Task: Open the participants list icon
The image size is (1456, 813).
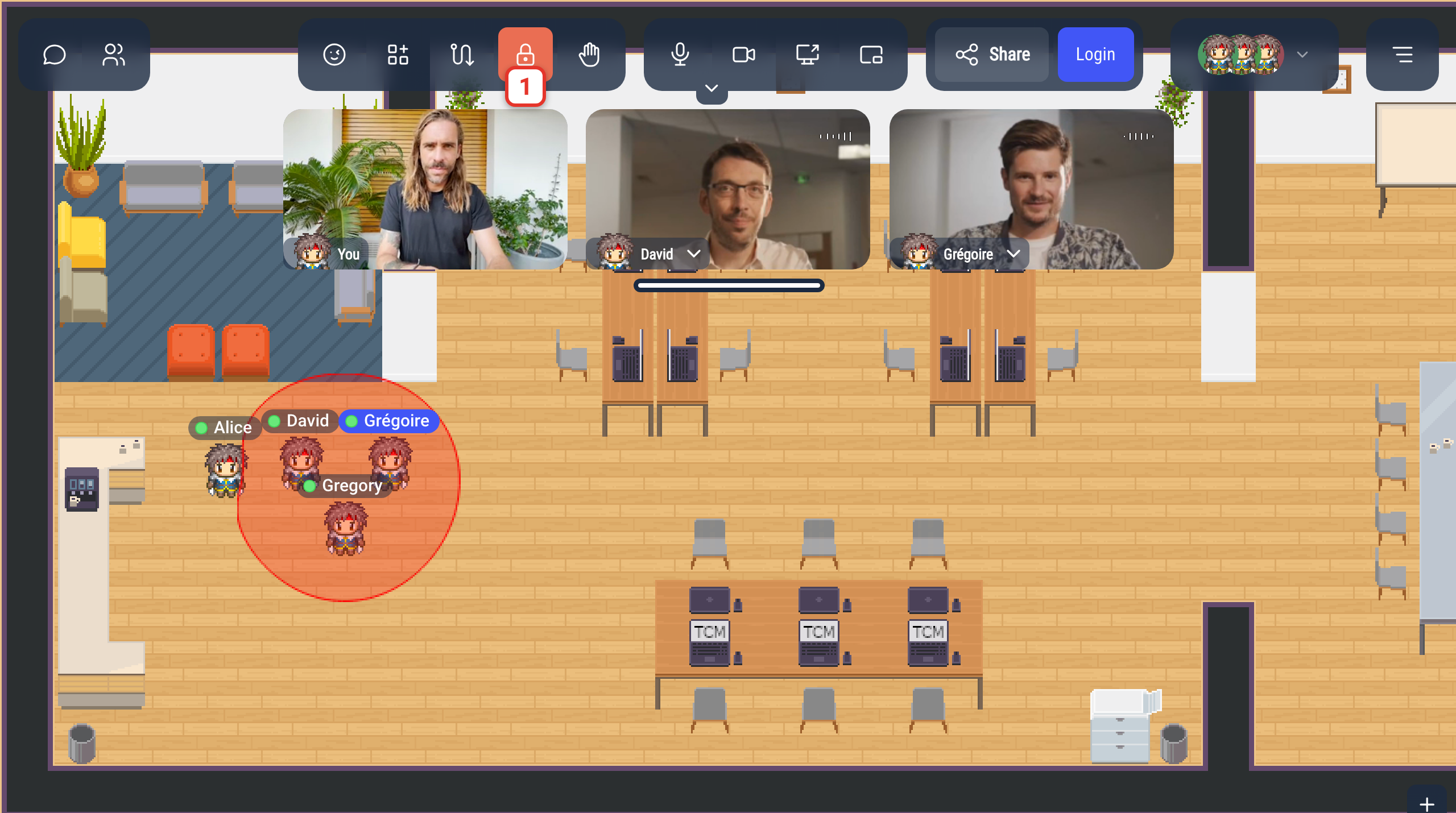Action: pos(114,55)
